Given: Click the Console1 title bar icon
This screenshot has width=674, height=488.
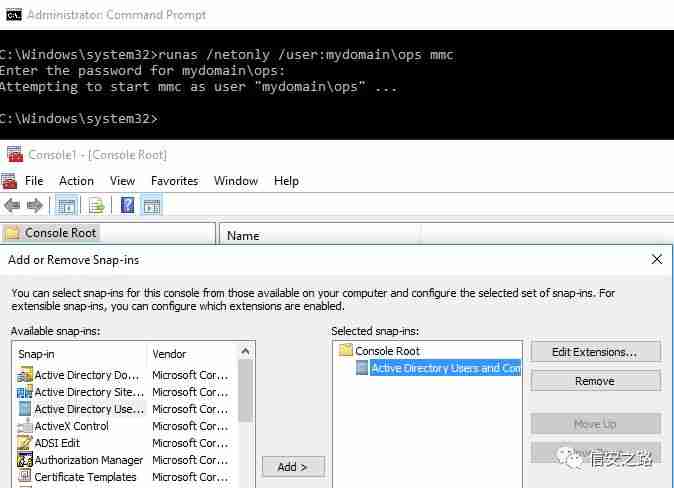Looking at the screenshot, I should pyautogui.click(x=15, y=154).
